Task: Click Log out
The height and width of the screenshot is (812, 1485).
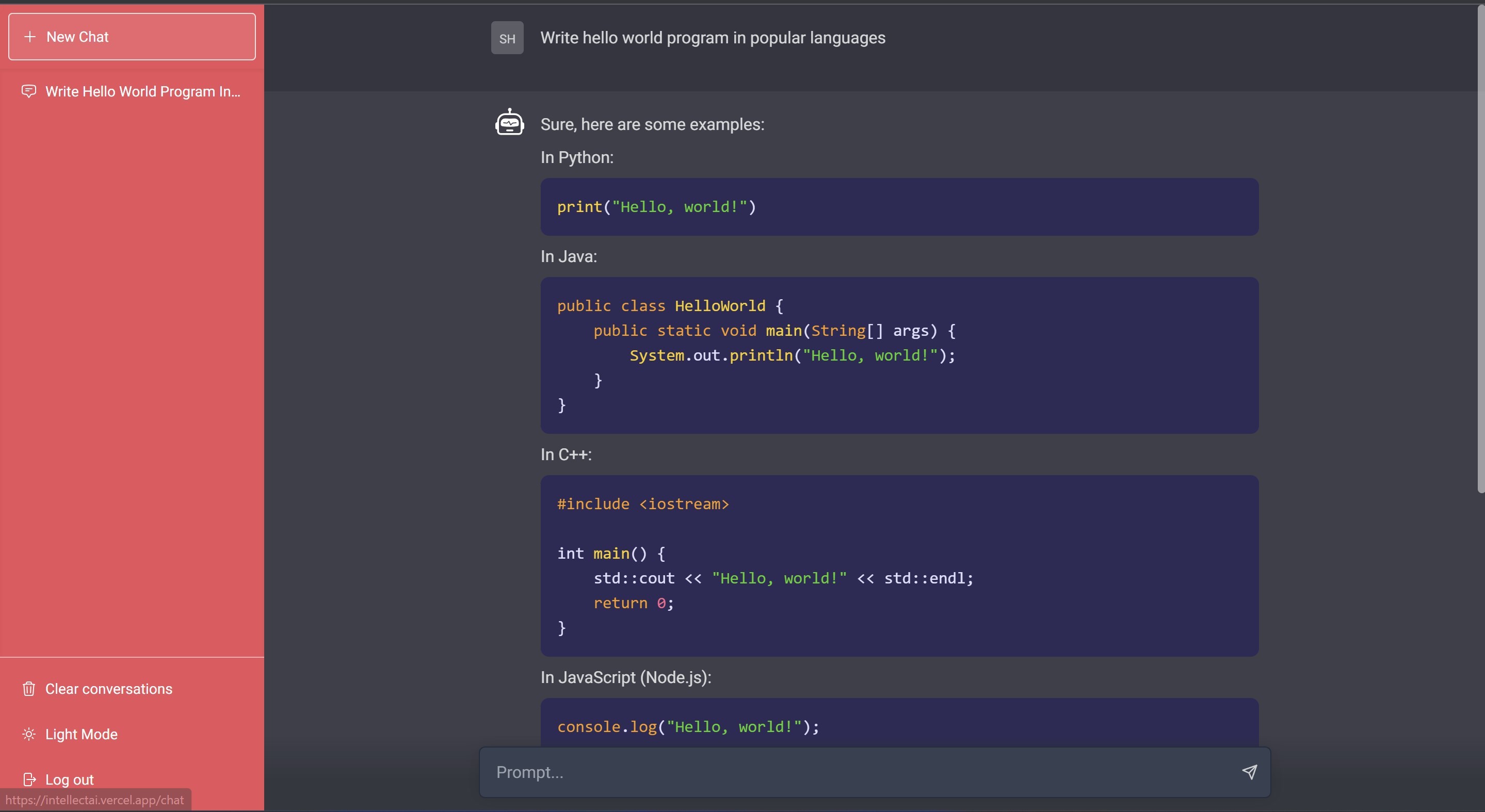Action: pos(69,779)
